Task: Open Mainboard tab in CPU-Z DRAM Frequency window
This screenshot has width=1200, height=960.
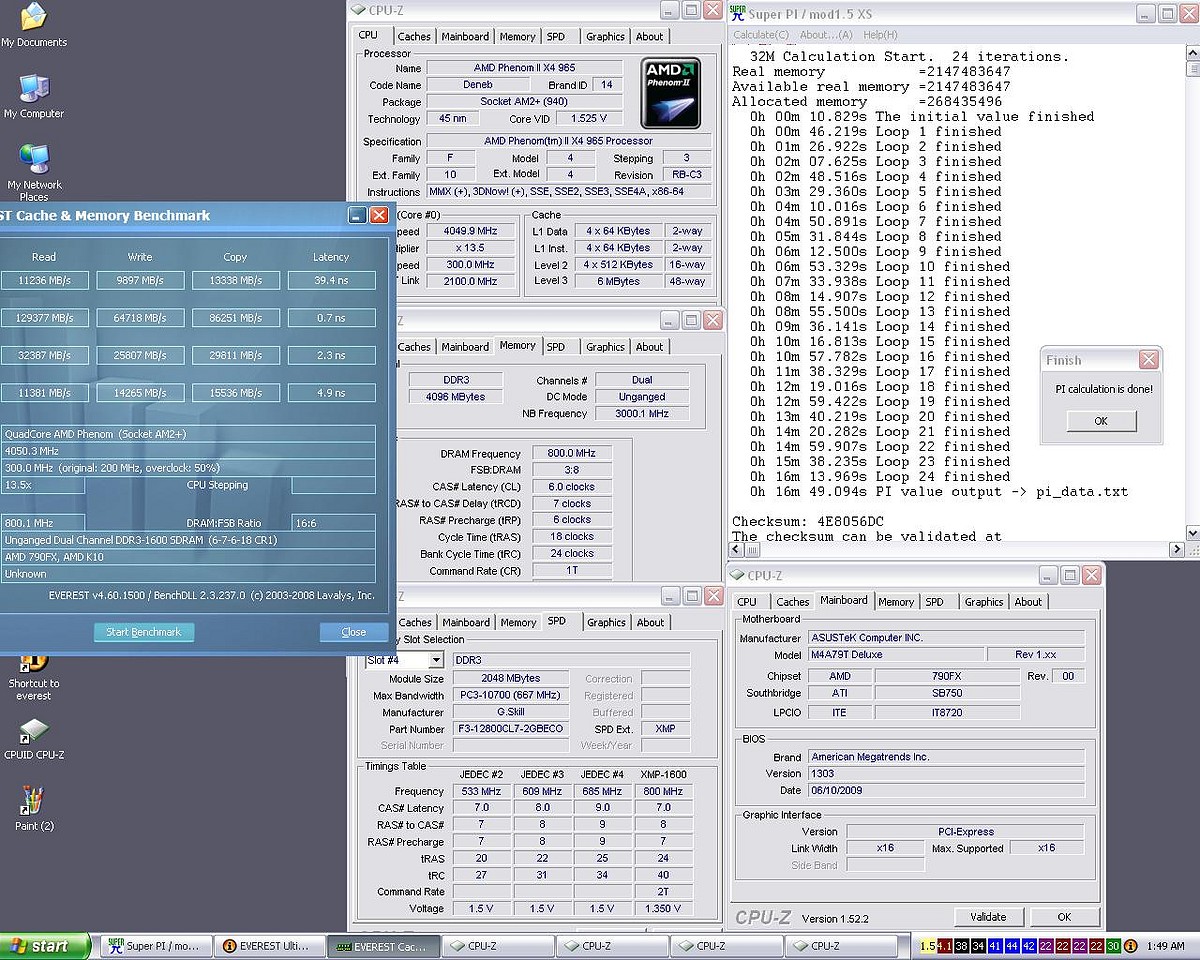Action: pos(465,347)
